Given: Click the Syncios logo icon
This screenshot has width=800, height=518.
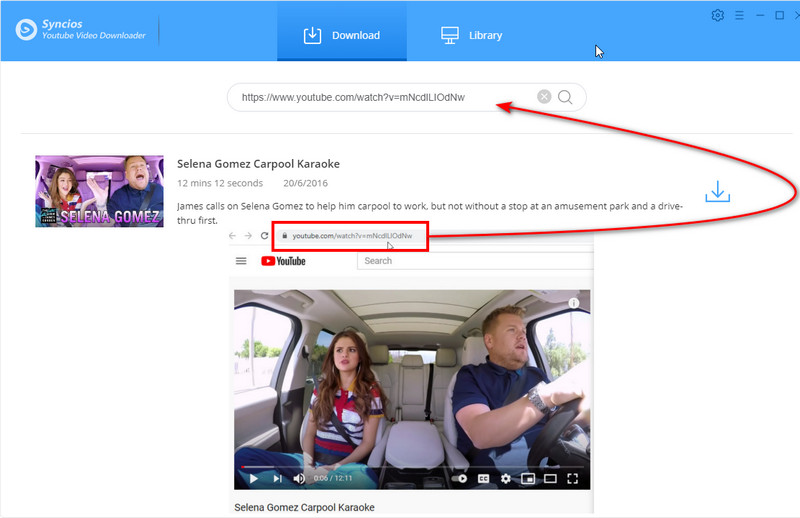Looking at the screenshot, I should (26, 30).
